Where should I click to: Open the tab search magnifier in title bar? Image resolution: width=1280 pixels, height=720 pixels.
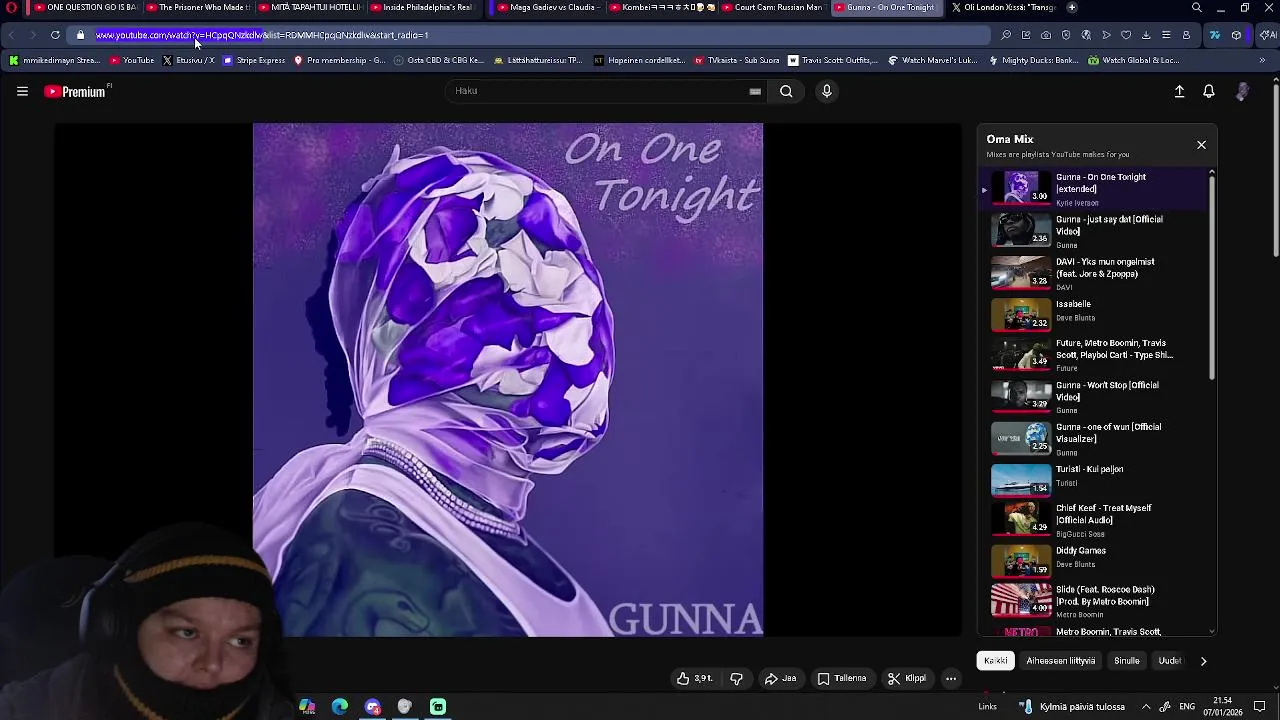(x=1197, y=7)
